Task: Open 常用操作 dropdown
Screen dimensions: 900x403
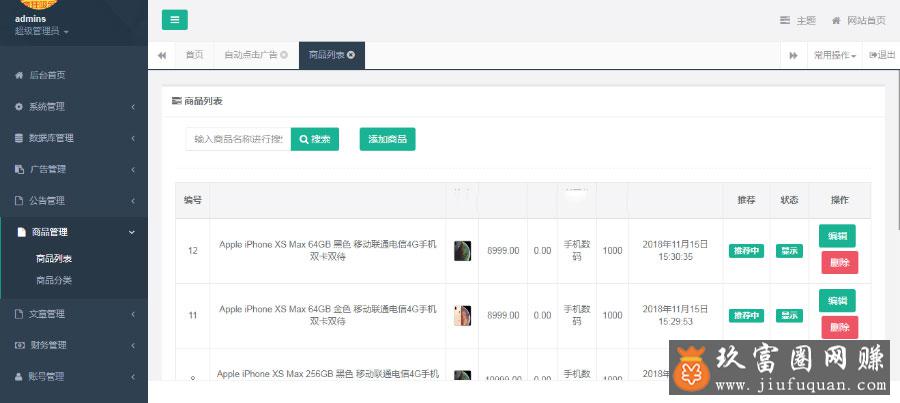Action: coord(835,55)
